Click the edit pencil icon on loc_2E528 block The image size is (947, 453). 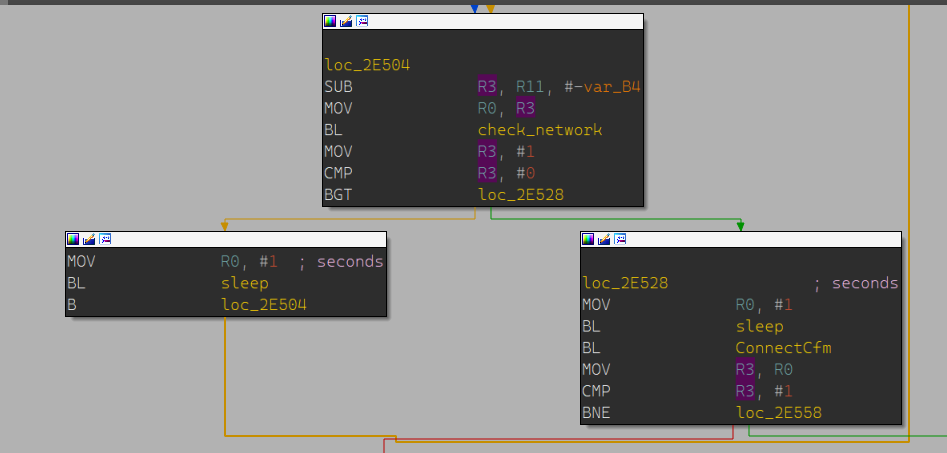tap(604, 239)
